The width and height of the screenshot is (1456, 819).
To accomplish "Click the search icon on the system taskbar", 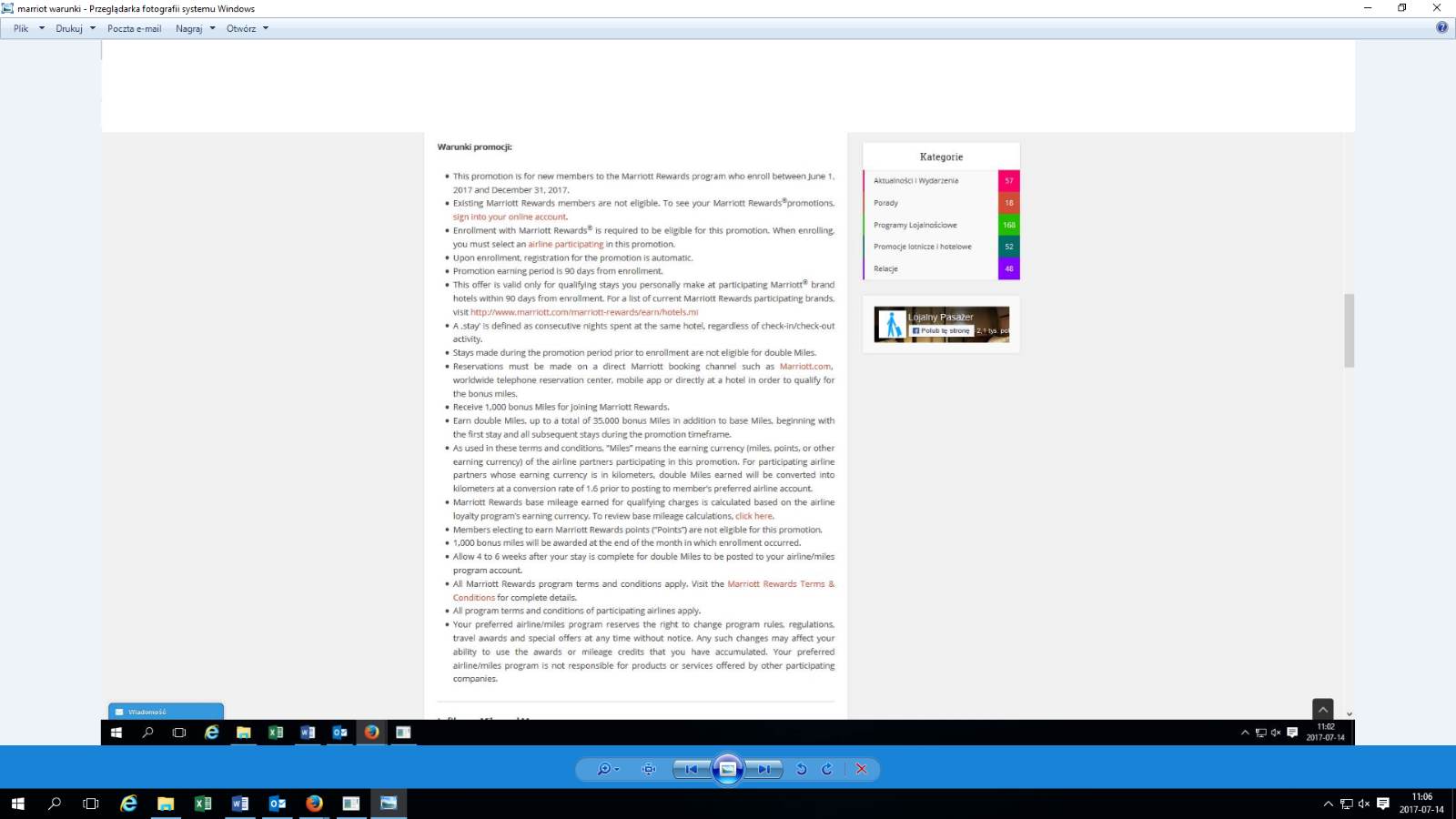I will [55, 804].
